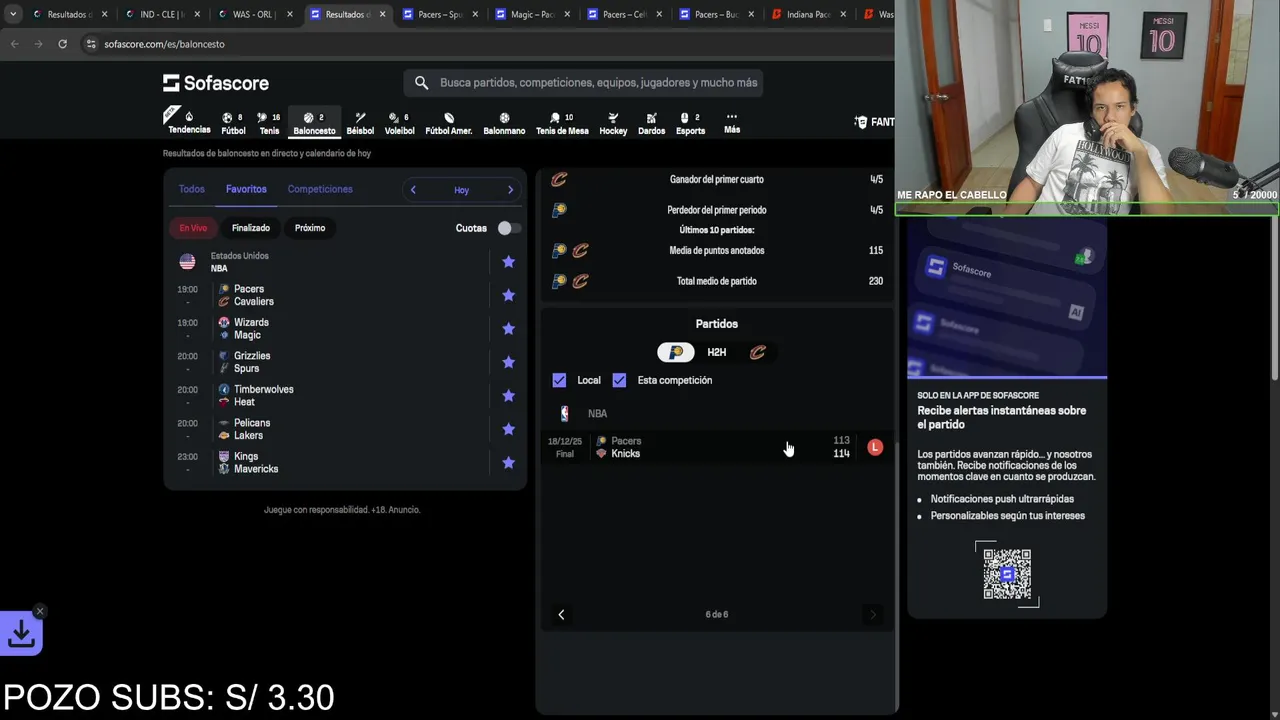Screen dimensions: 1280x720
Task: Toggle favorite star for Timberwolves Heat
Action: tap(508, 396)
